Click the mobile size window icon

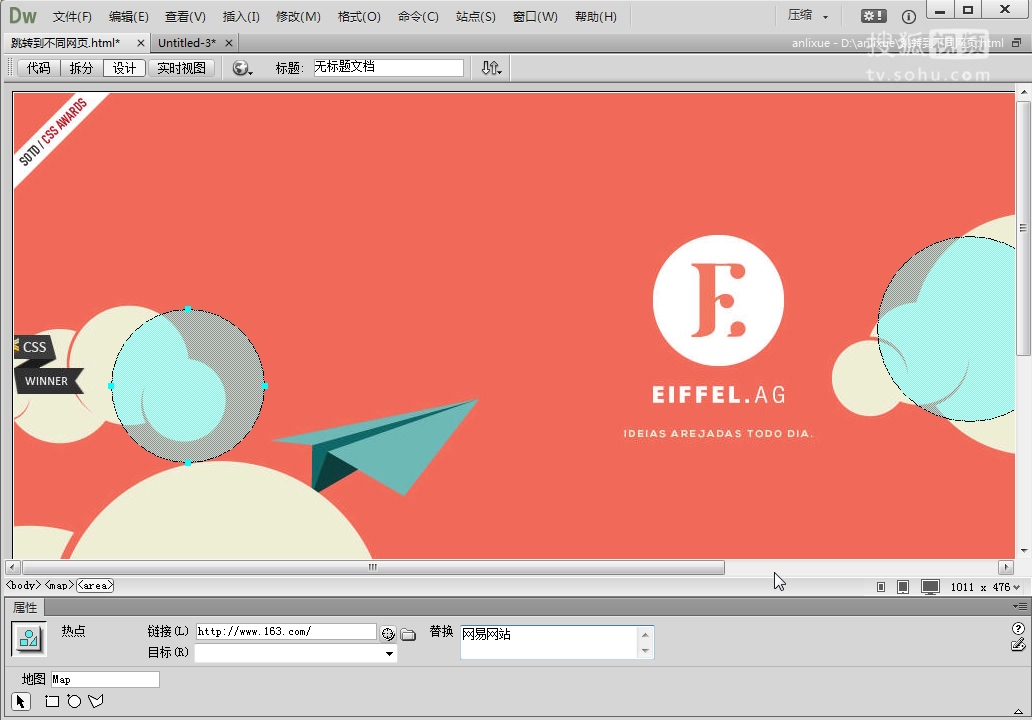881,587
